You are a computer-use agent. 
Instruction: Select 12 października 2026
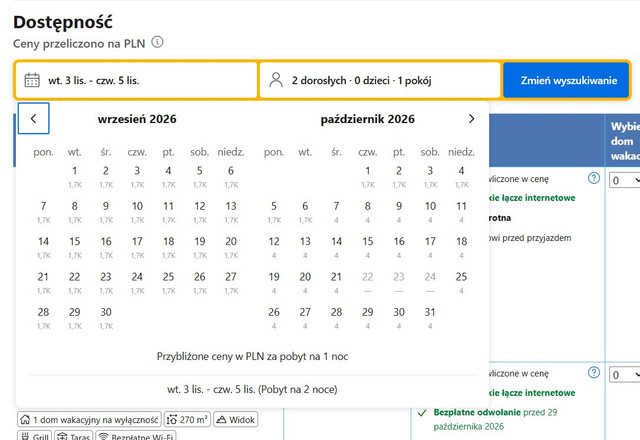[274, 248]
